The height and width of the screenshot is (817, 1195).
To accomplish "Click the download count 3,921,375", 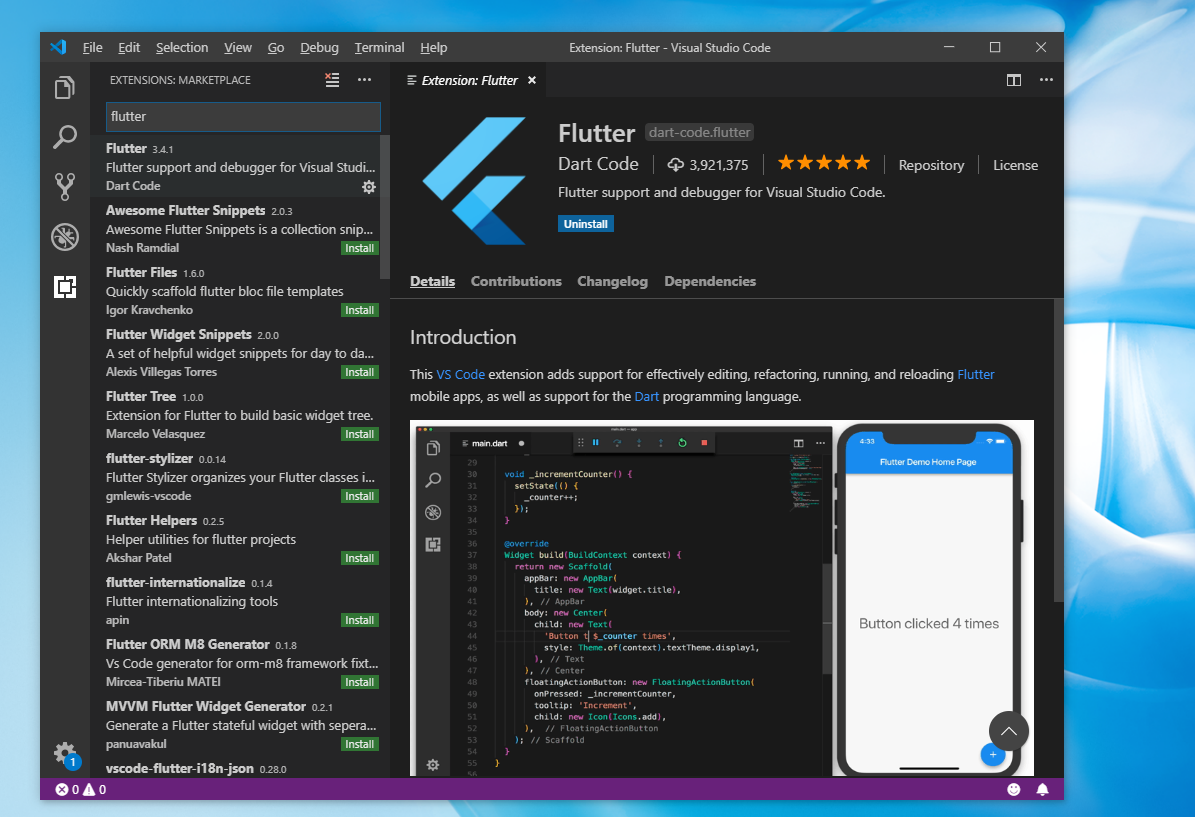I will tap(708, 165).
